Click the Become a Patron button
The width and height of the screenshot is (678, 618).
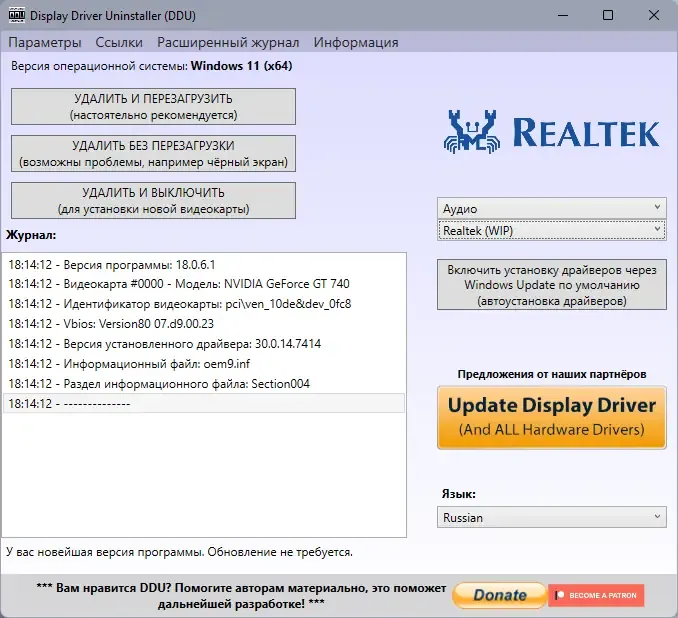596,595
